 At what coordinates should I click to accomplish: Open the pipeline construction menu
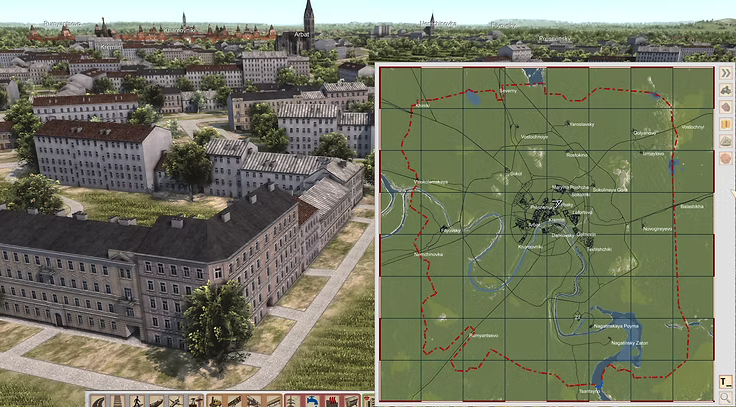tap(273, 401)
